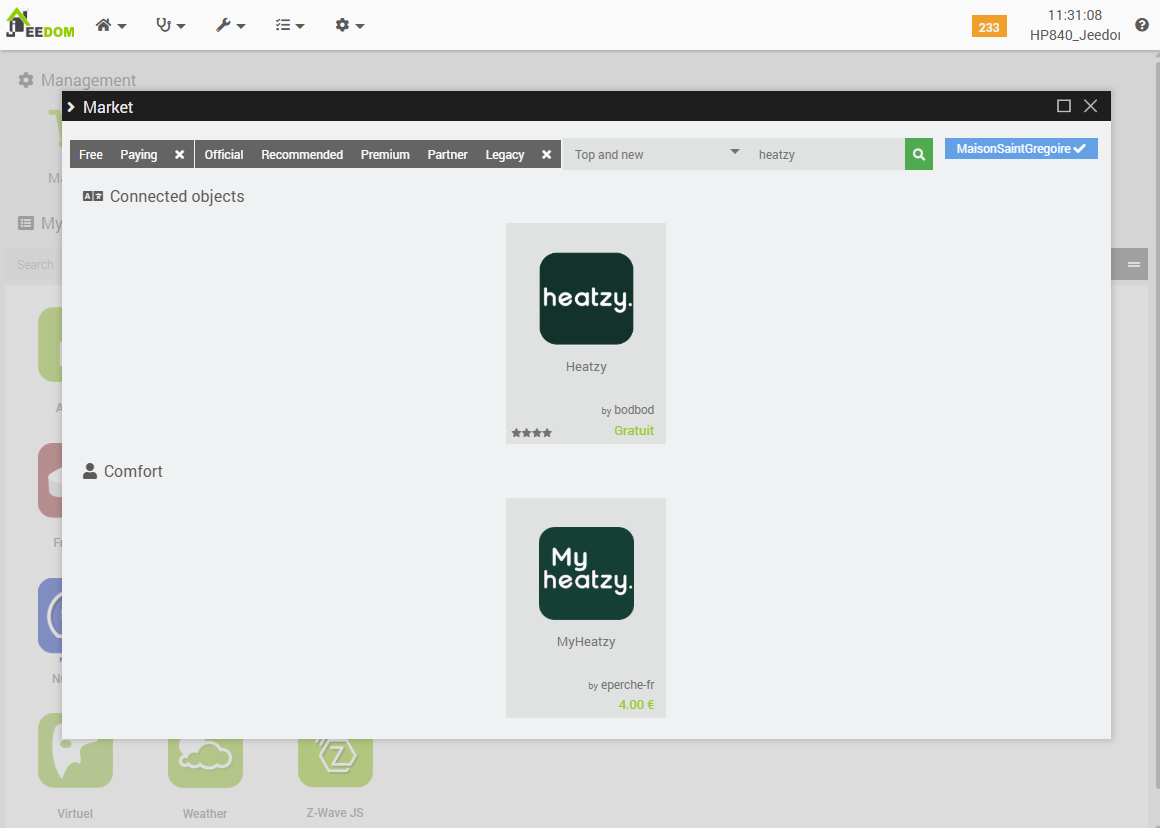Viewport: 1160px width, 828px height.
Task: Toggle the Official filter
Action: [x=224, y=155]
